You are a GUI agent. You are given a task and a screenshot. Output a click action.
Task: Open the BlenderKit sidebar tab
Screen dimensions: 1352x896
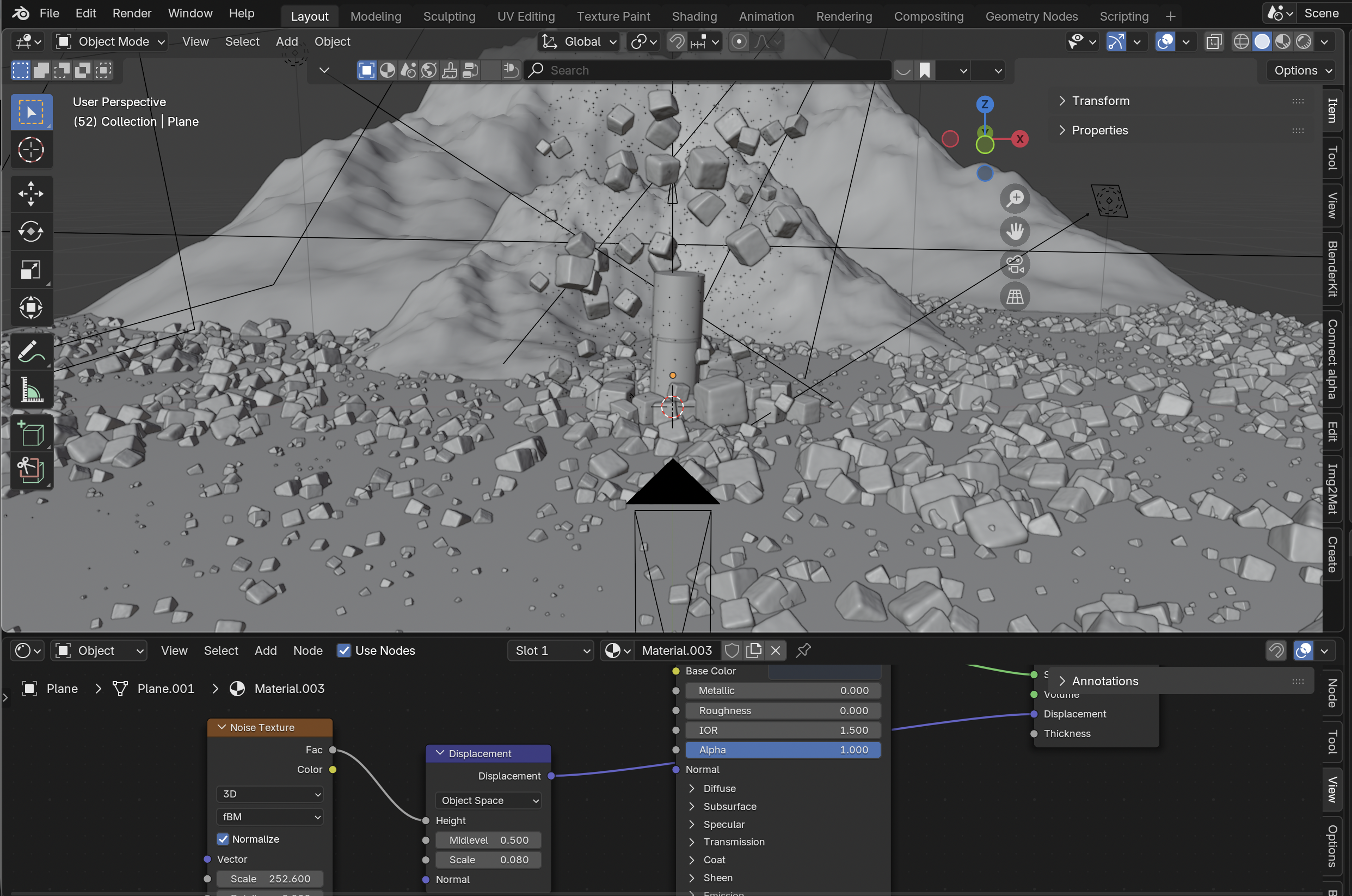[1332, 268]
